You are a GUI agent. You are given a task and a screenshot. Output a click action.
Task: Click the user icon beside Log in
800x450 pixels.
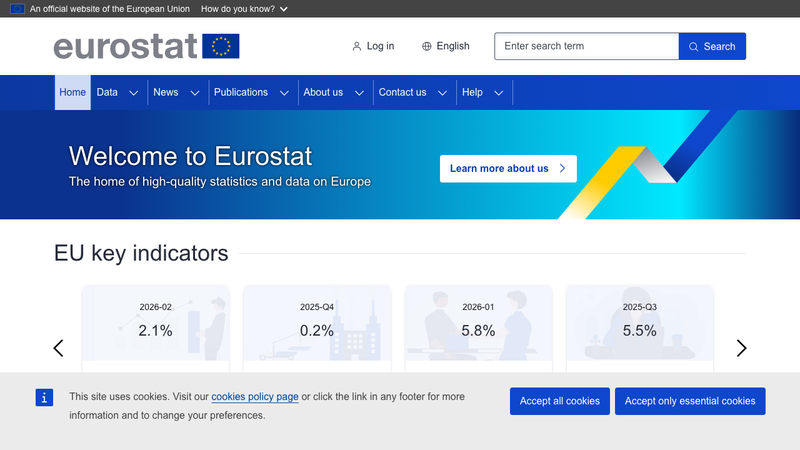(x=357, y=46)
